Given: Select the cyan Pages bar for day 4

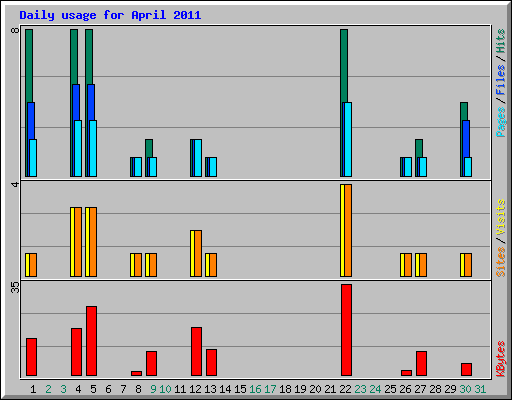Looking at the screenshot, I should [x=78, y=148].
